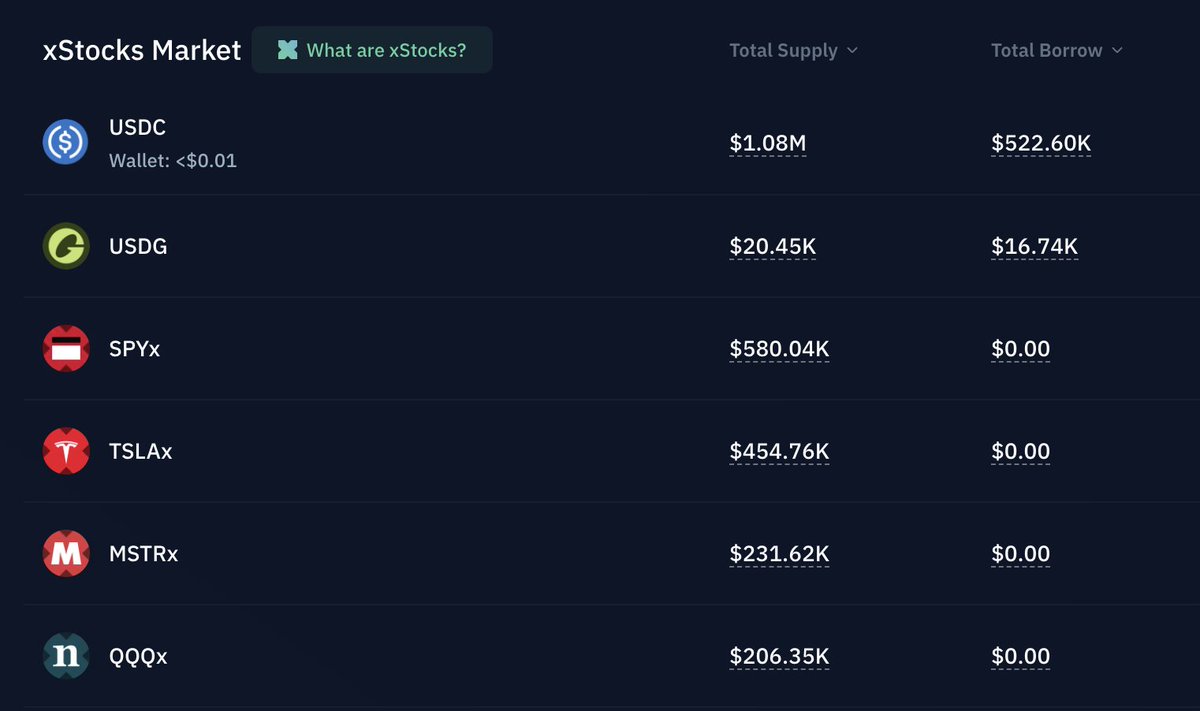The width and height of the screenshot is (1200, 711).
Task: Click the xStocks Market heading
Action: point(142,50)
